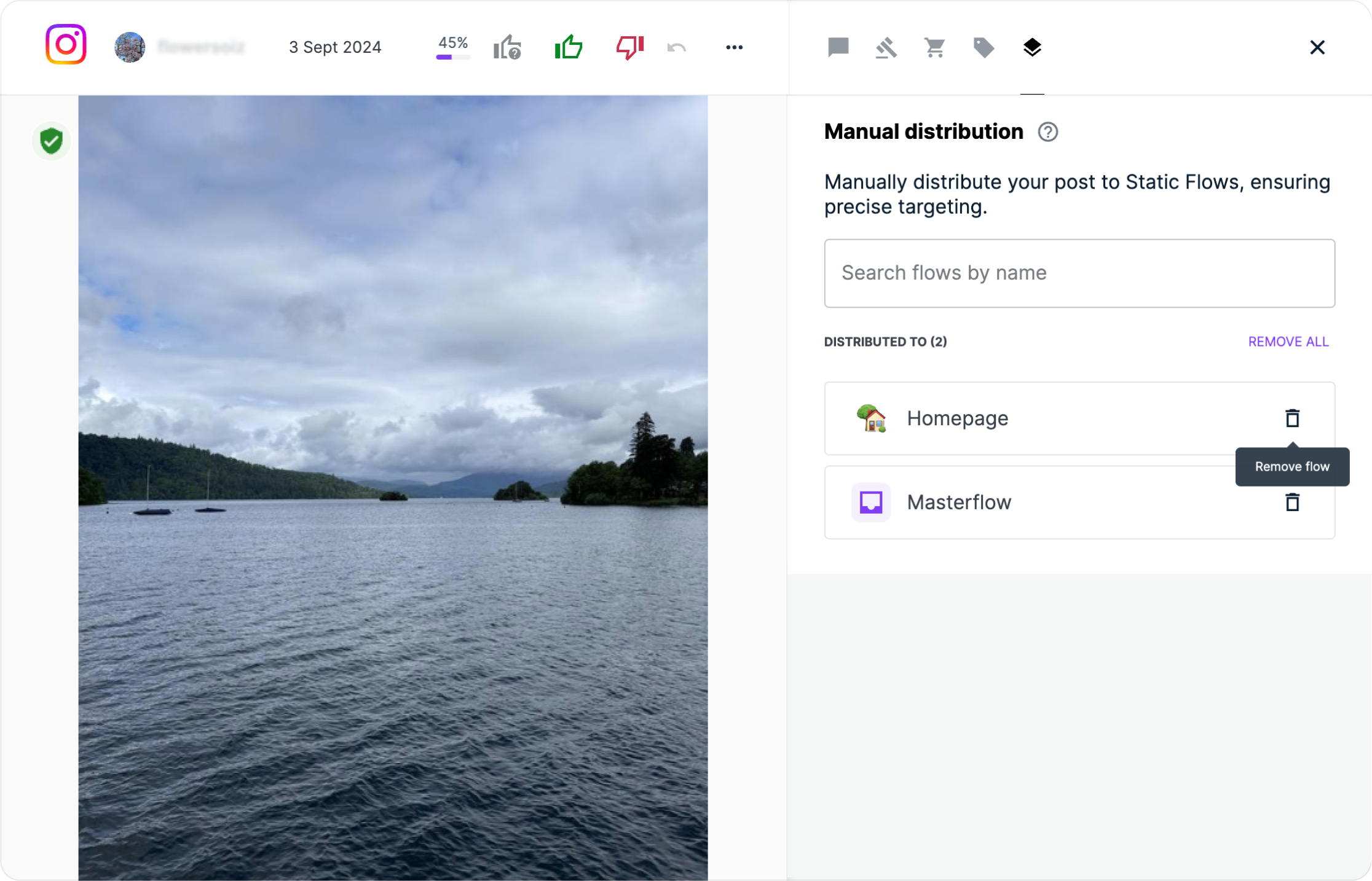The image size is (1372, 881).
Task: Remove the Homepage flow with trash icon
Action: point(1292,418)
